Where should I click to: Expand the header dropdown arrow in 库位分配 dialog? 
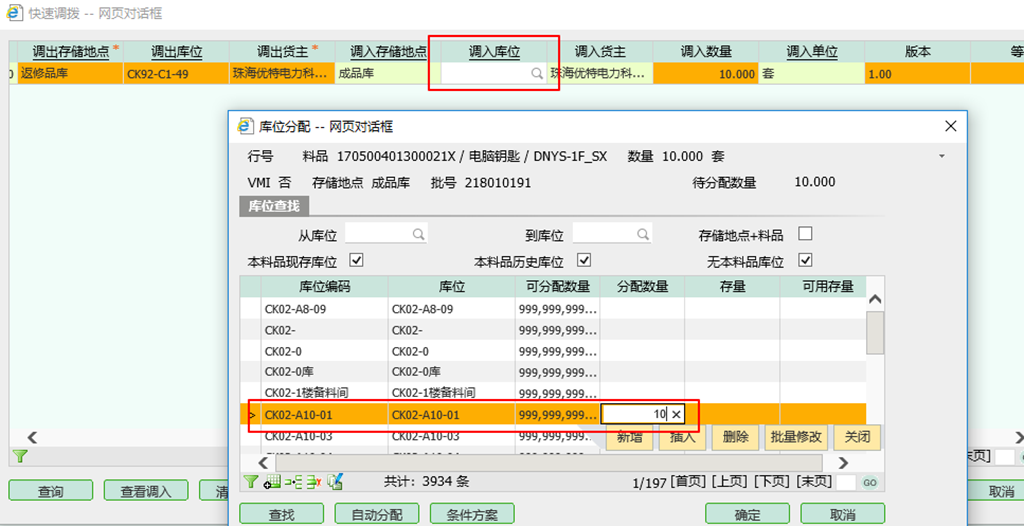(941, 157)
